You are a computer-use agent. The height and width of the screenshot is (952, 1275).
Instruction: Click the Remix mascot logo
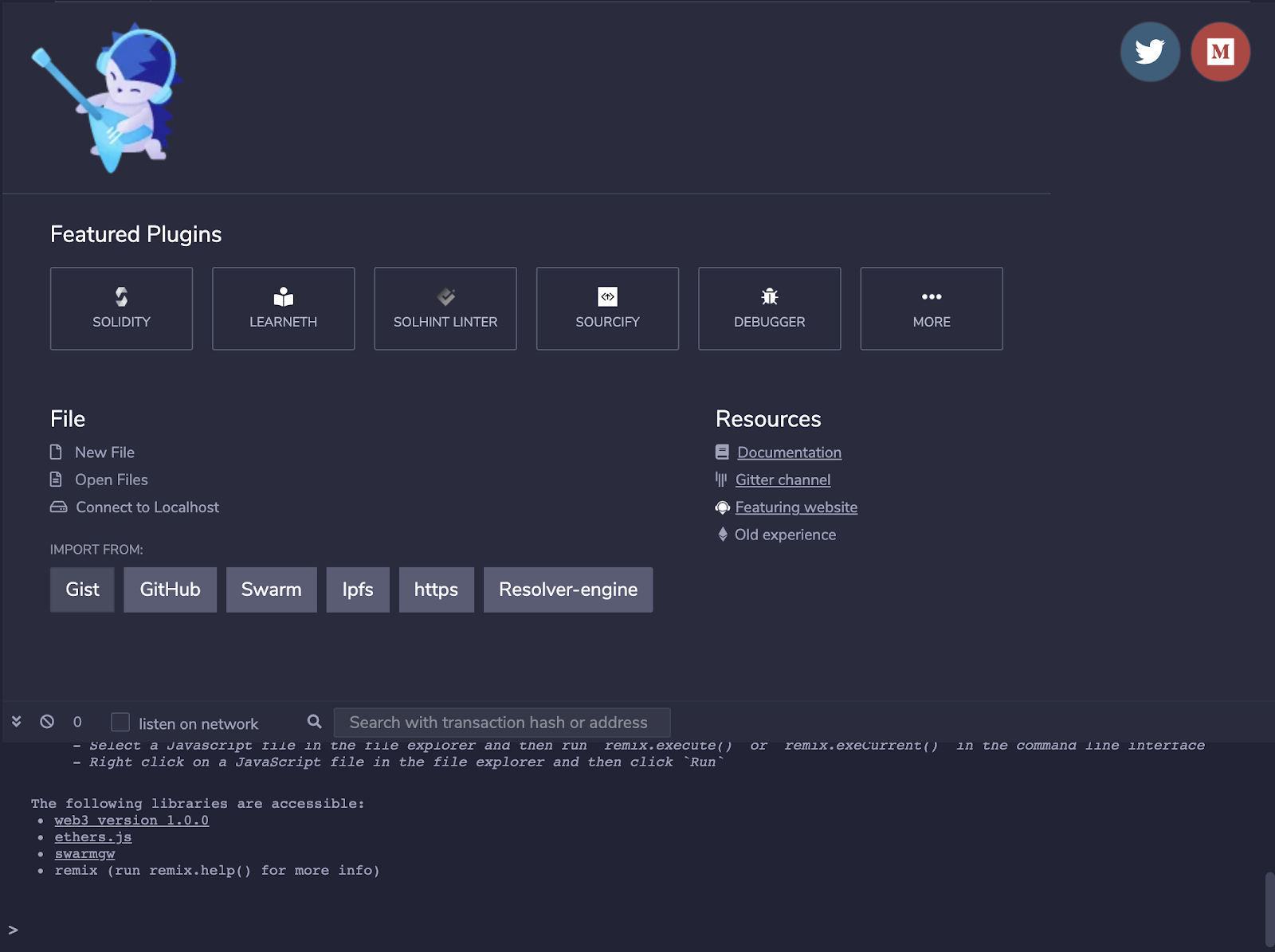click(107, 97)
